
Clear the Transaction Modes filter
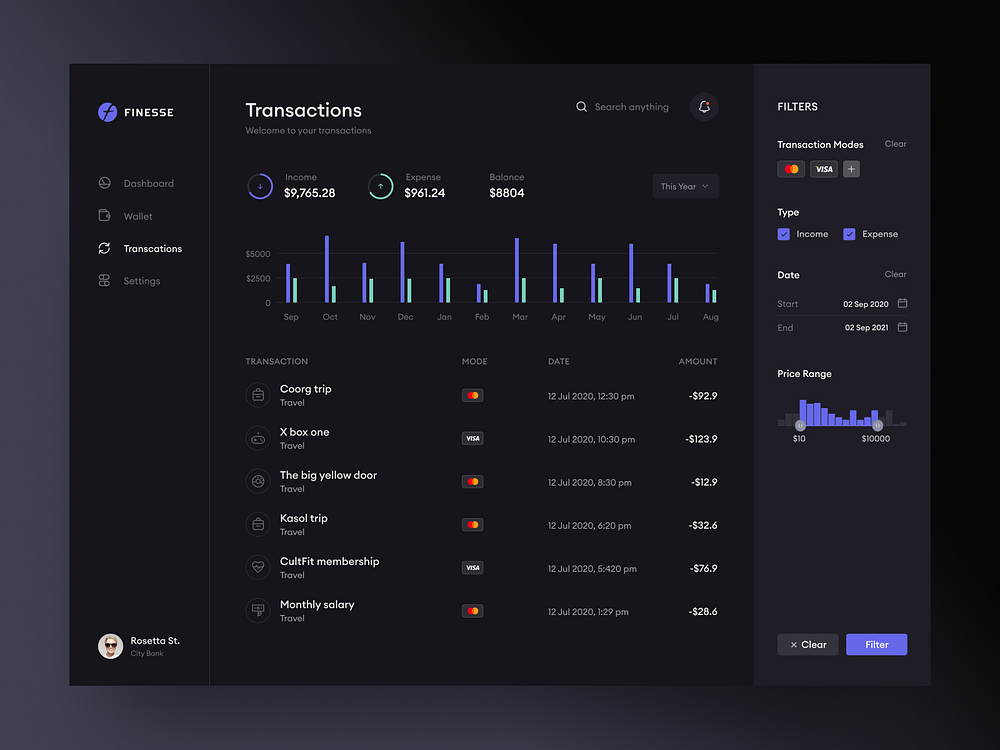895,144
